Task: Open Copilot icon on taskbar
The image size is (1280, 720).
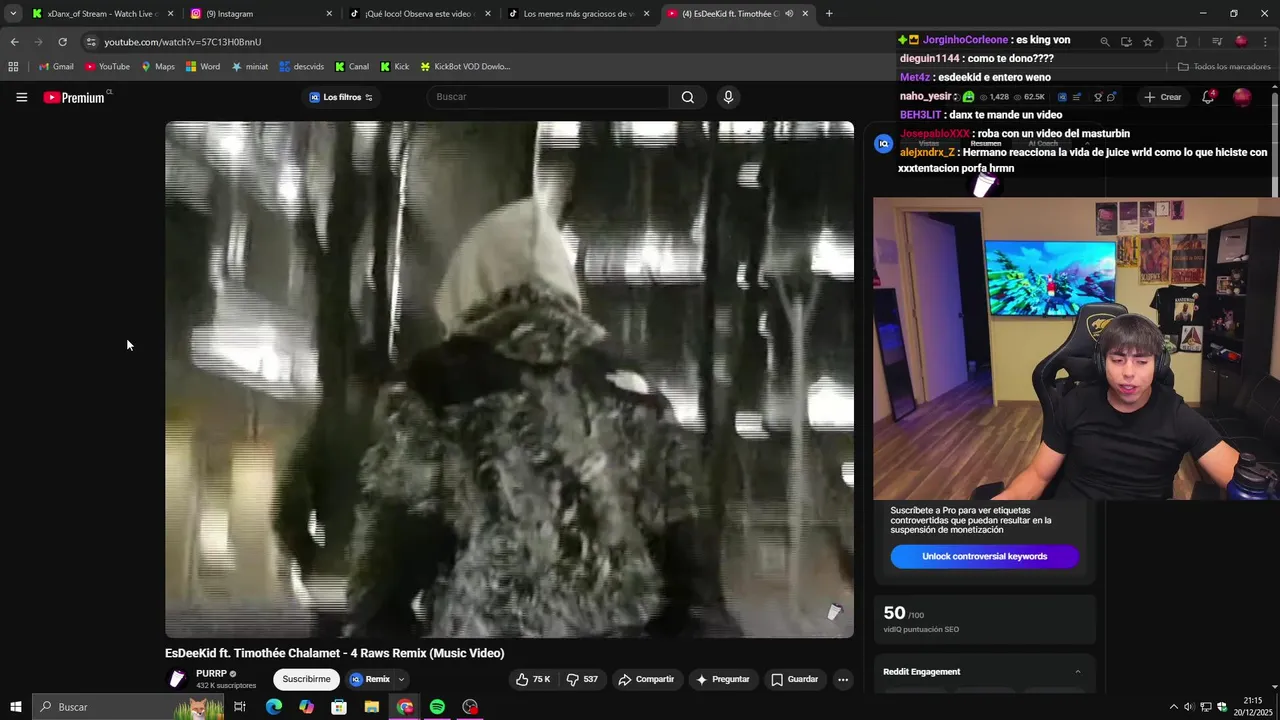Action: 306,707
